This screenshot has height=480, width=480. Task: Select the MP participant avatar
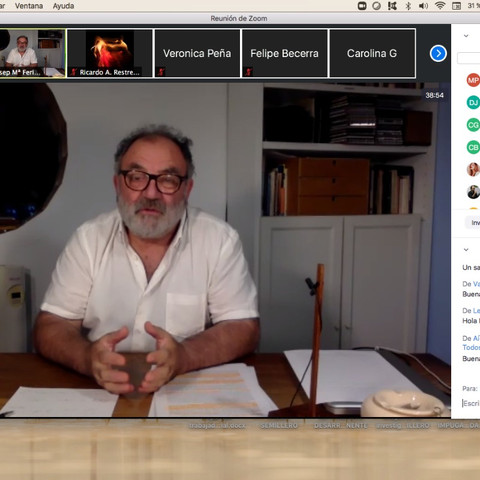tap(473, 80)
